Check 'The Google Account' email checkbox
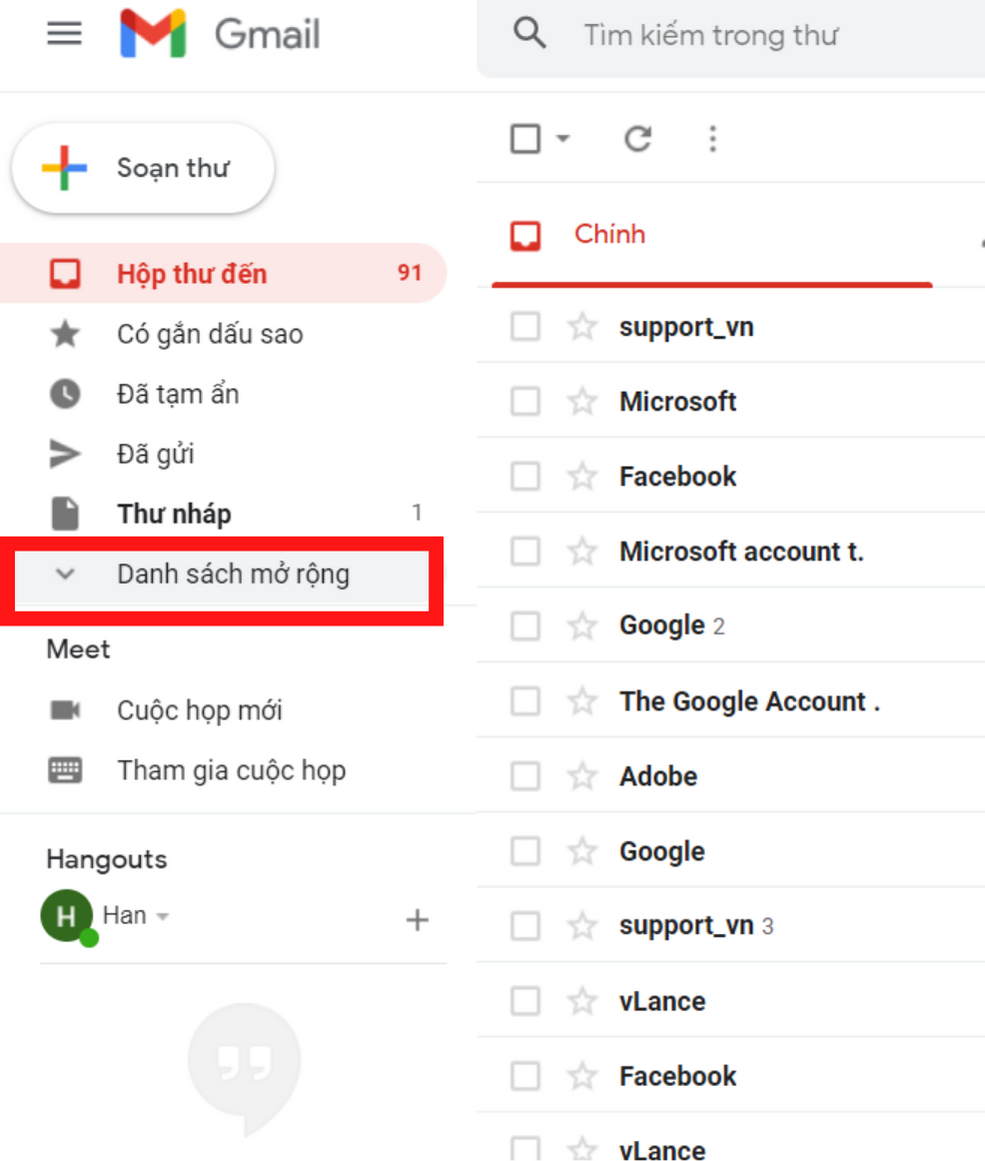Image resolution: width=985 pixels, height=1161 pixels. click(526, 701)
